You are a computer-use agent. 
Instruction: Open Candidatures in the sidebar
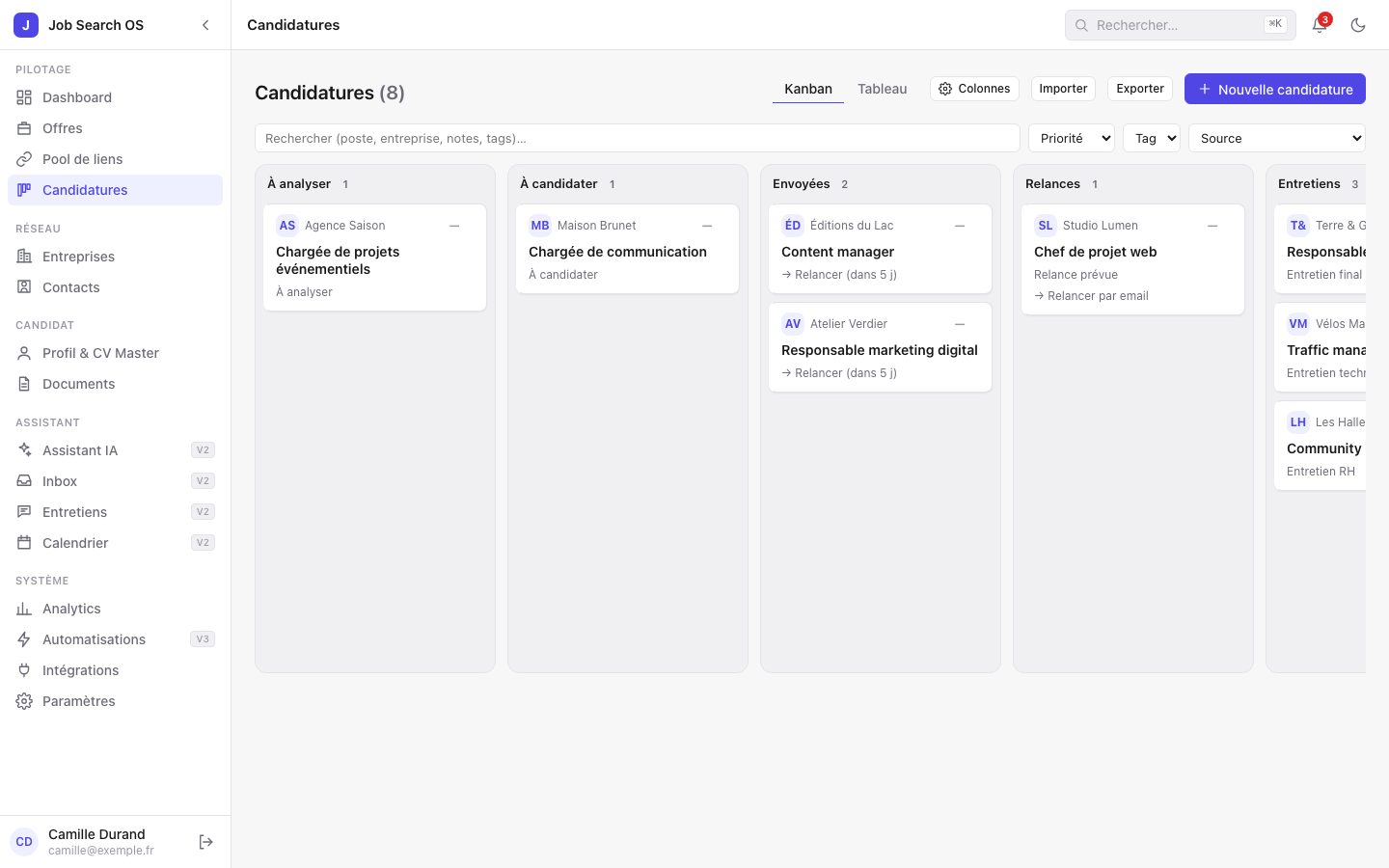point(115,190)
